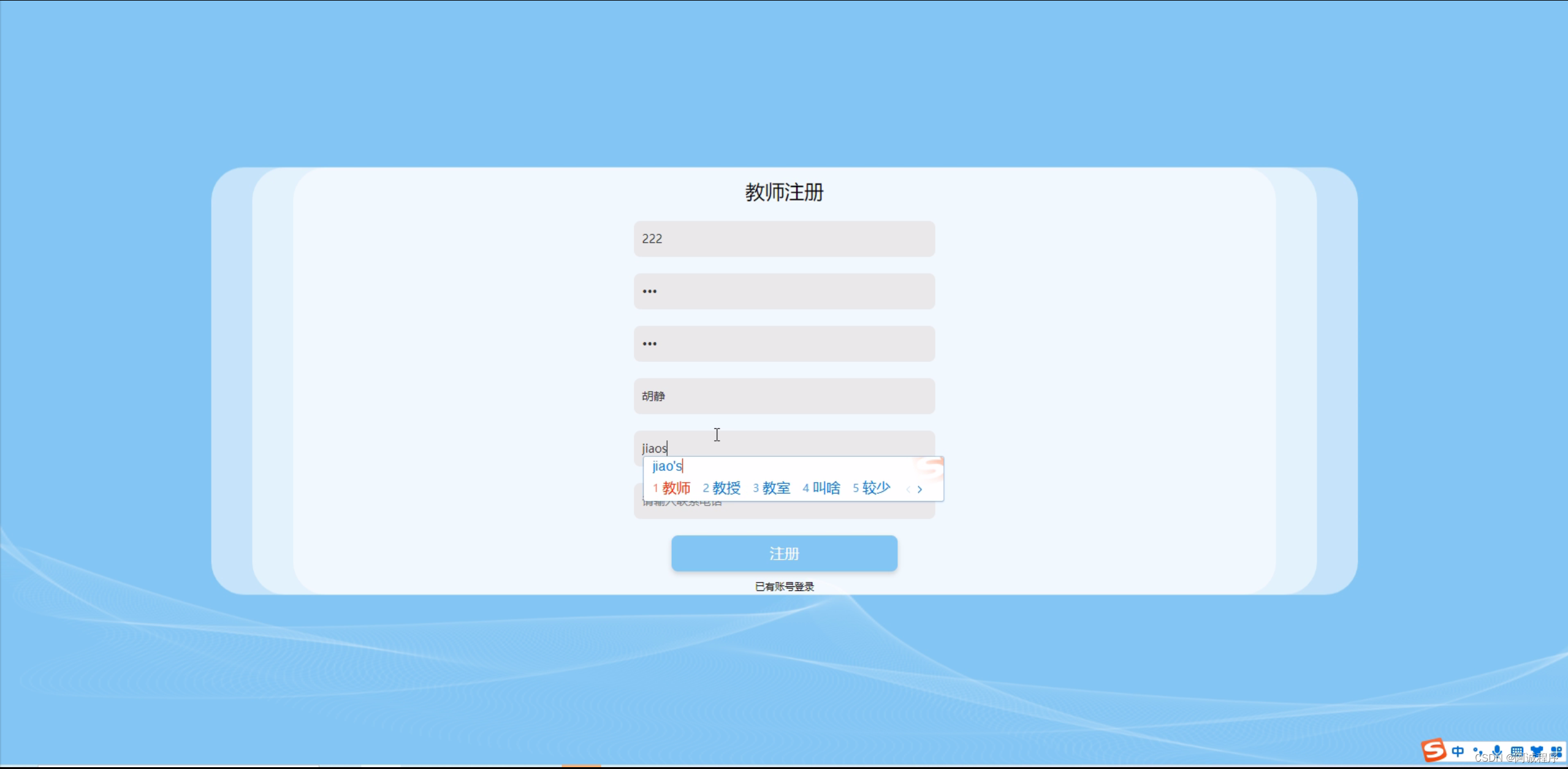The width and height of the screenshot is (1568, 769).
Task: Click the username field containing 222
Action: tap(784, 239)
